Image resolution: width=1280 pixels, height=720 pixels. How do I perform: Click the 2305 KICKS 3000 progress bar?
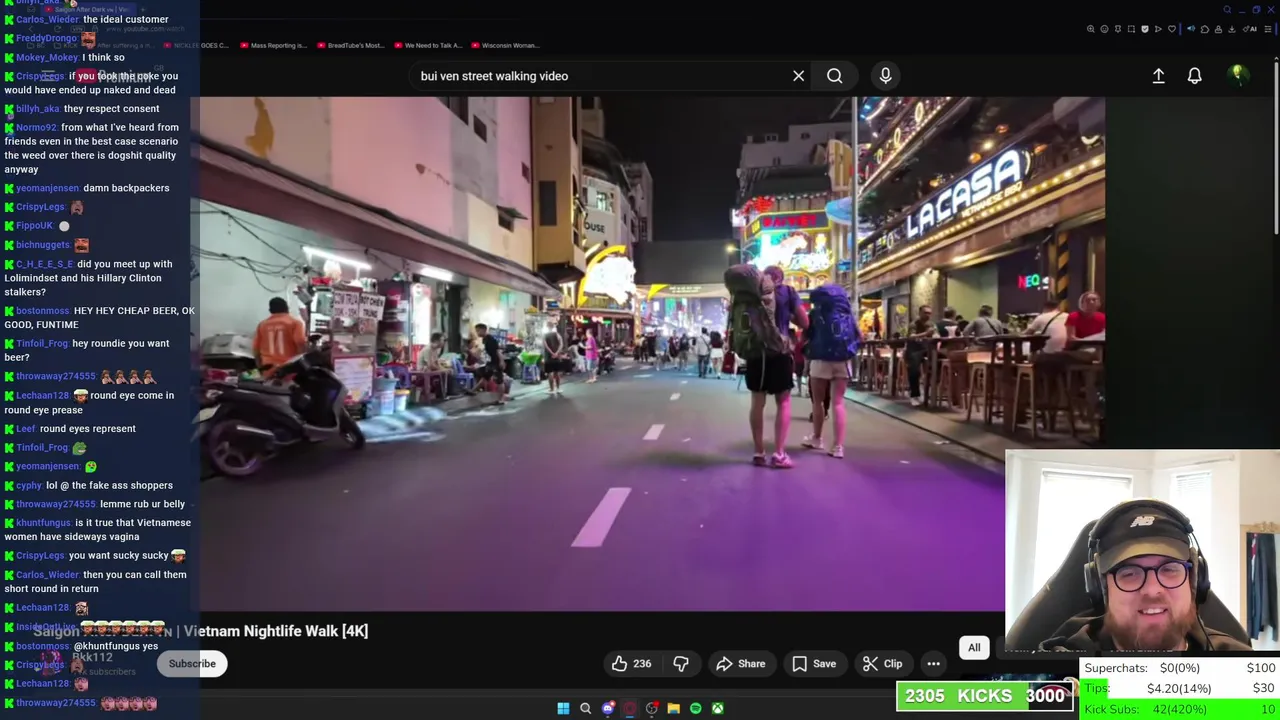click(984, 696)
